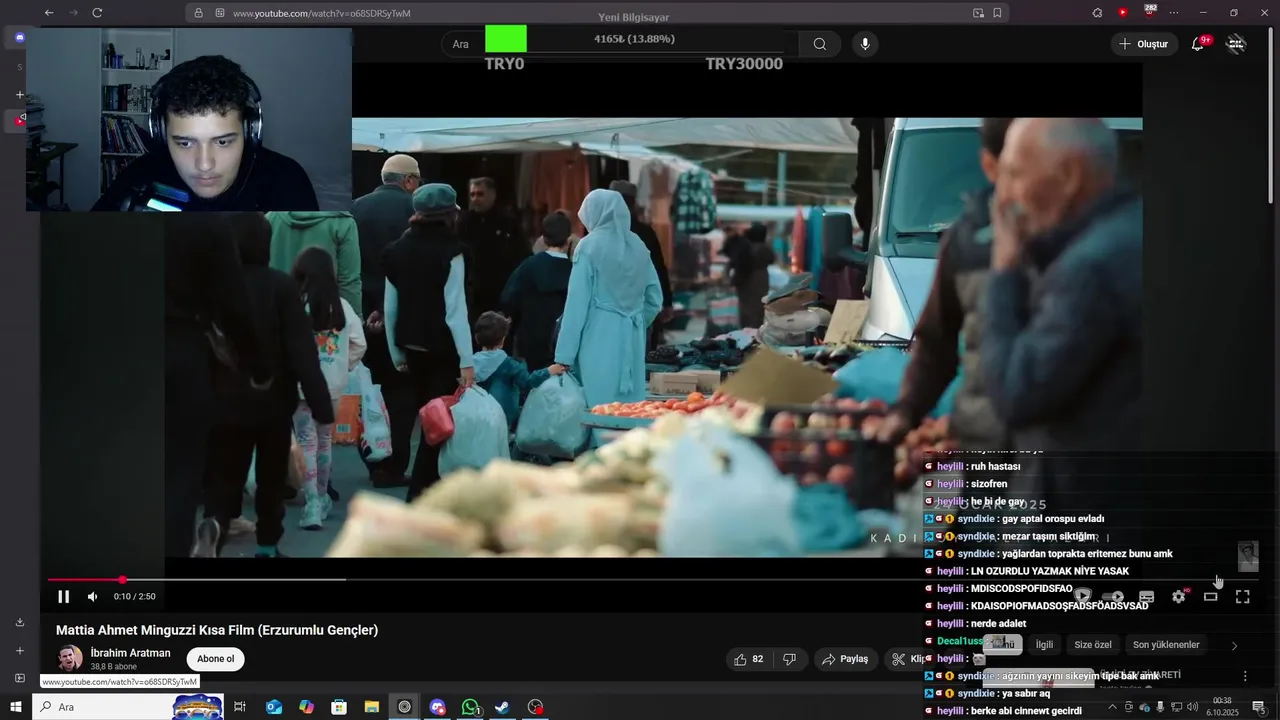Open the speaker volume tray icon
Viewport: 1280px width, 720px height.
tap(1192, 707)
